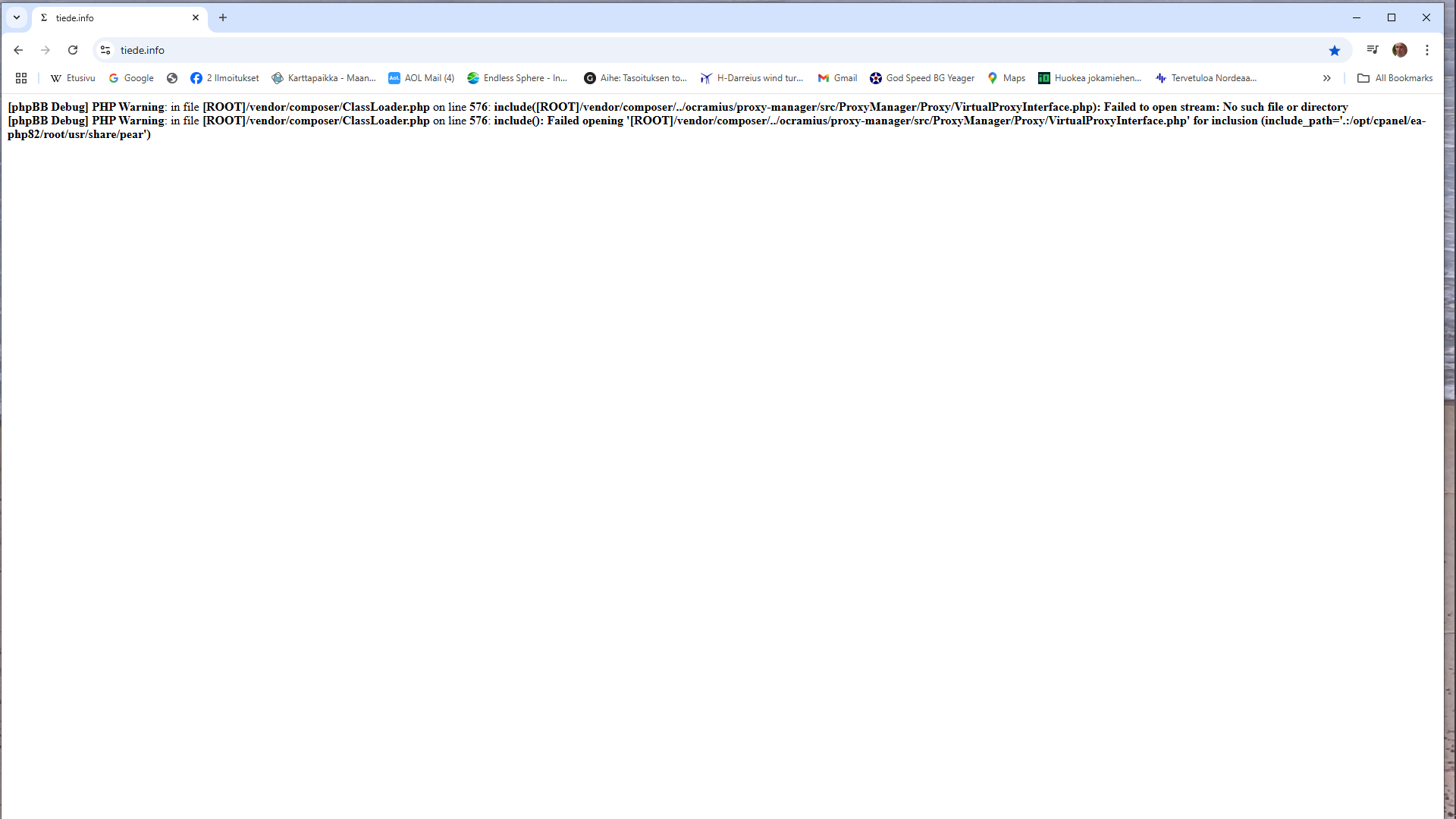
Task: Open the Chrome profile avatar
Action: [x=1400, y=50]
